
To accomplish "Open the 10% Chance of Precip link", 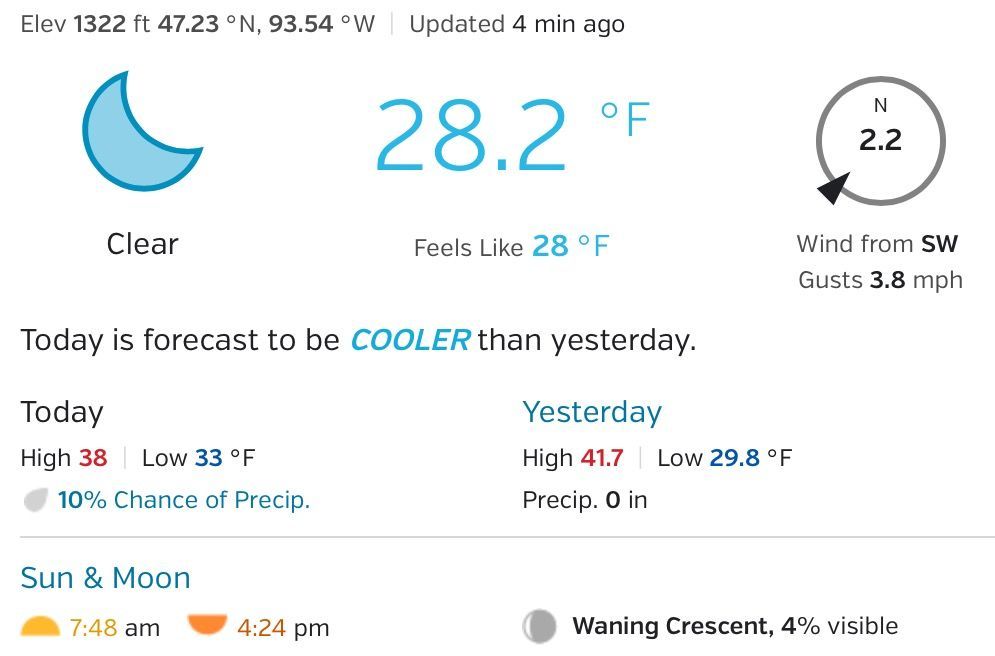I will [x=184, y=500].
